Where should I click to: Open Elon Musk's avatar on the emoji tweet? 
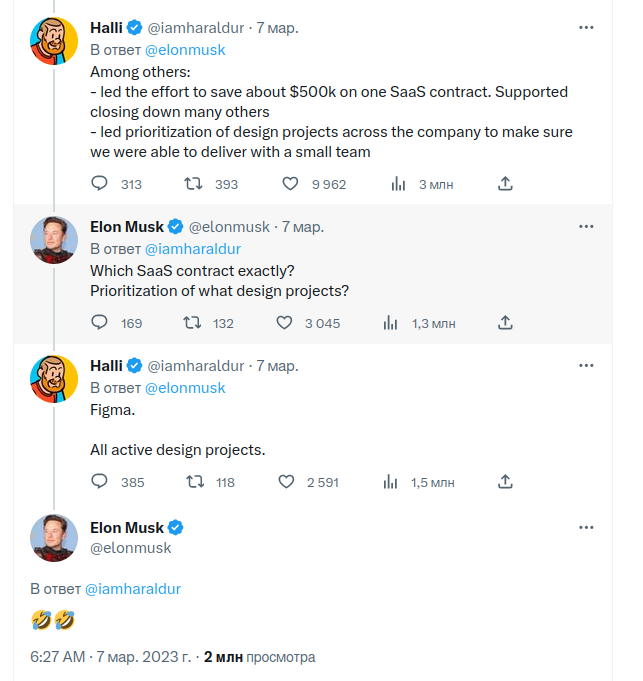pyautogui.click(x=55, y=538)
